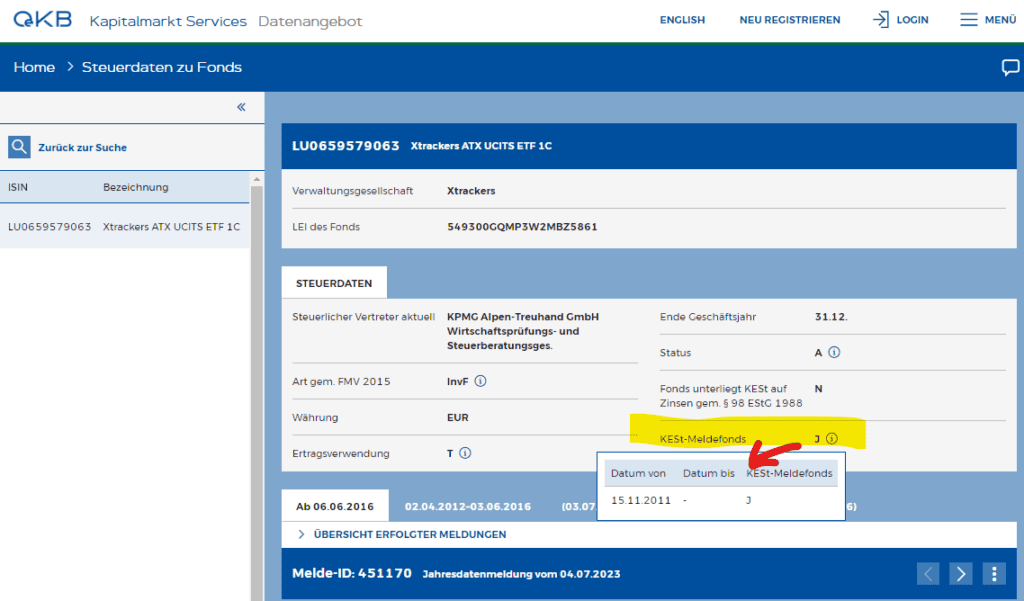Click the ISIN heading LU0659579063

pyautogui.click(x=345, y=146)
